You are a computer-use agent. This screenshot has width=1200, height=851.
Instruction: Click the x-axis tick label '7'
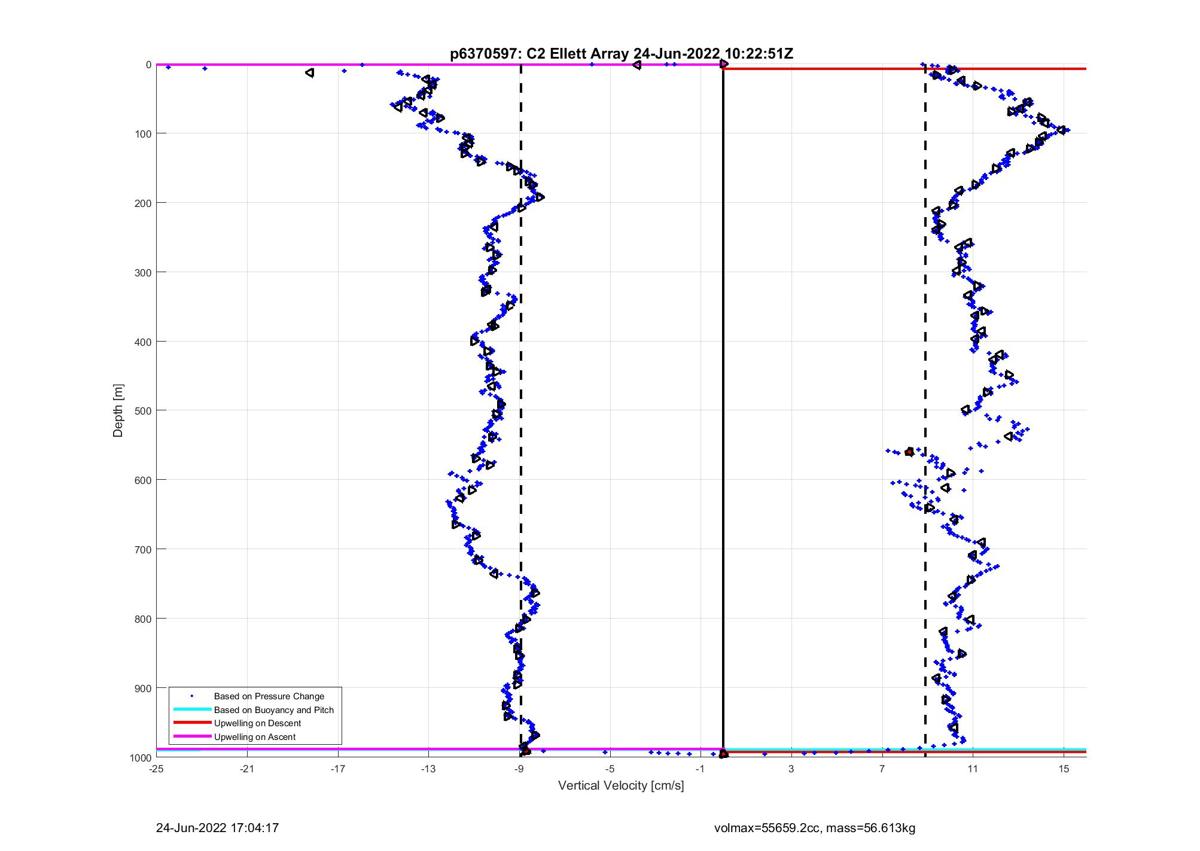[x=883, y=769]
